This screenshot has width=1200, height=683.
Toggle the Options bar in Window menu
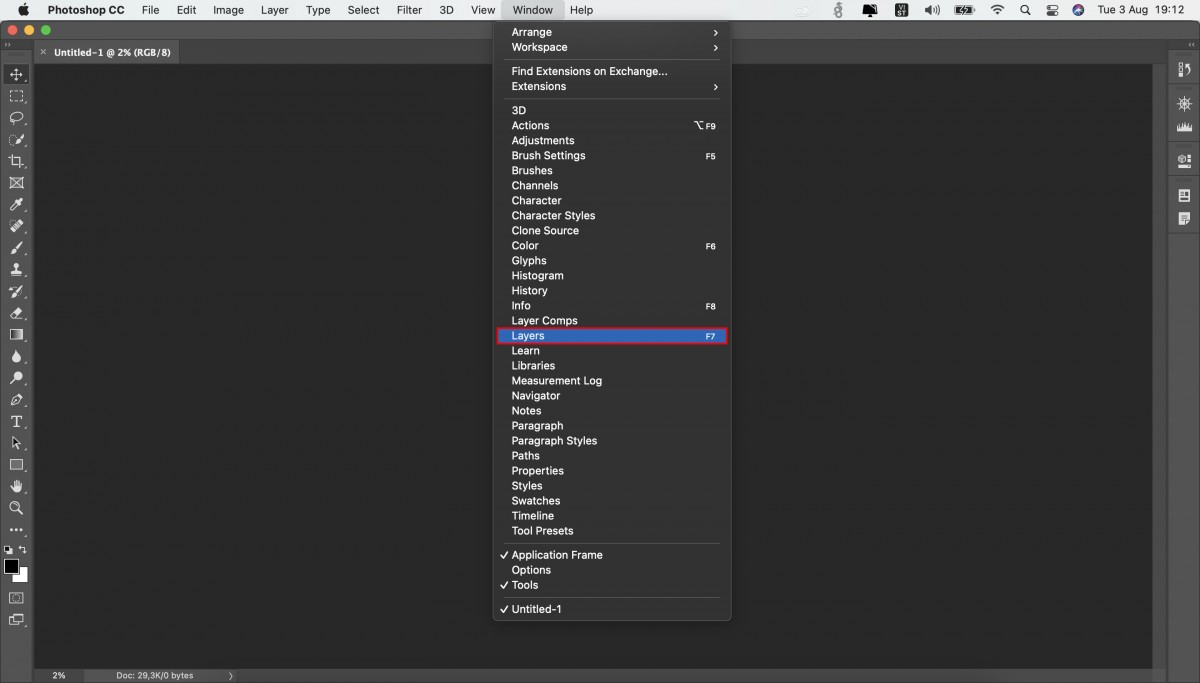click(612, 570)
